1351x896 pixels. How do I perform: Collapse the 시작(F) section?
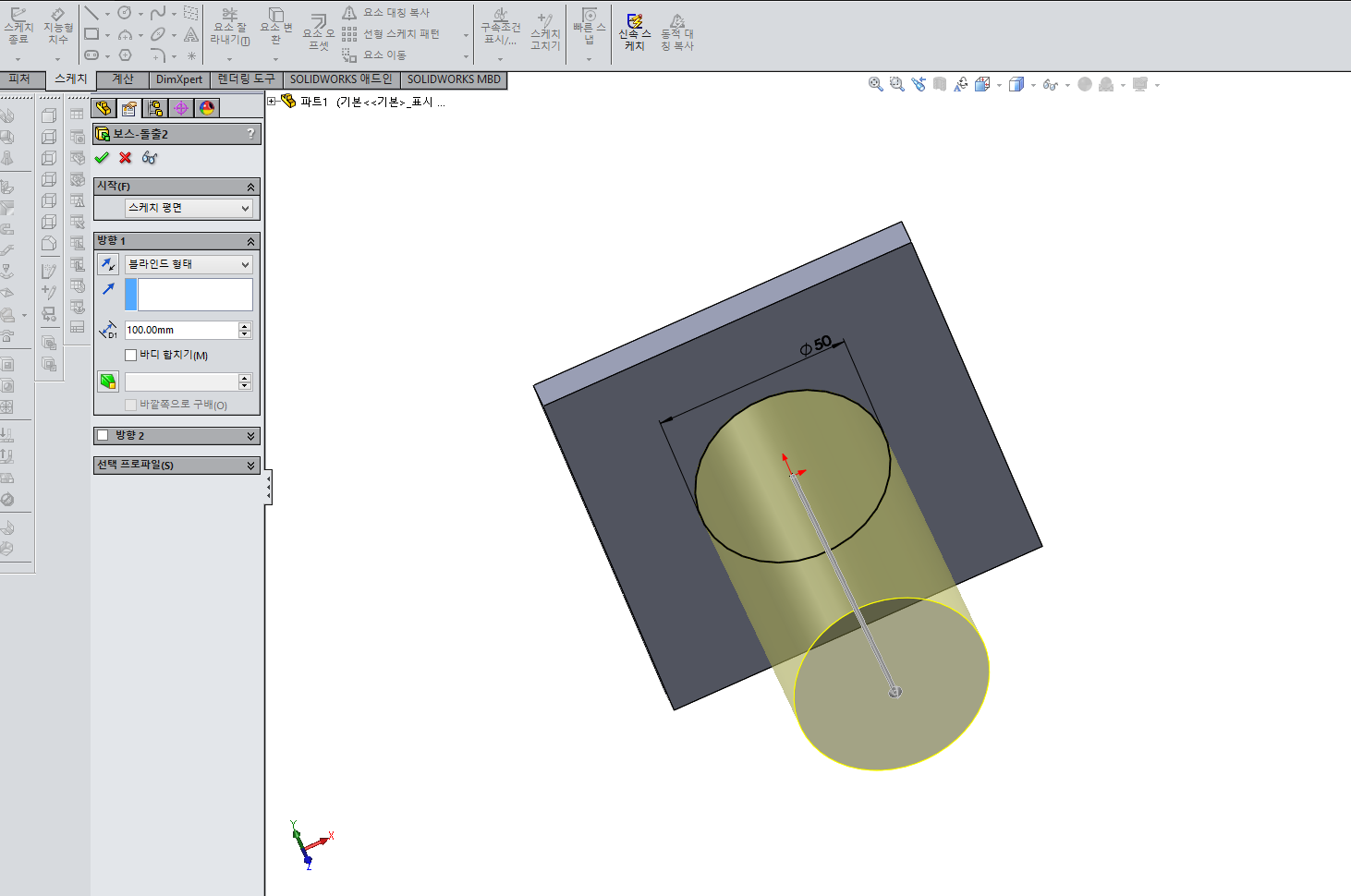tap(250, 187)
